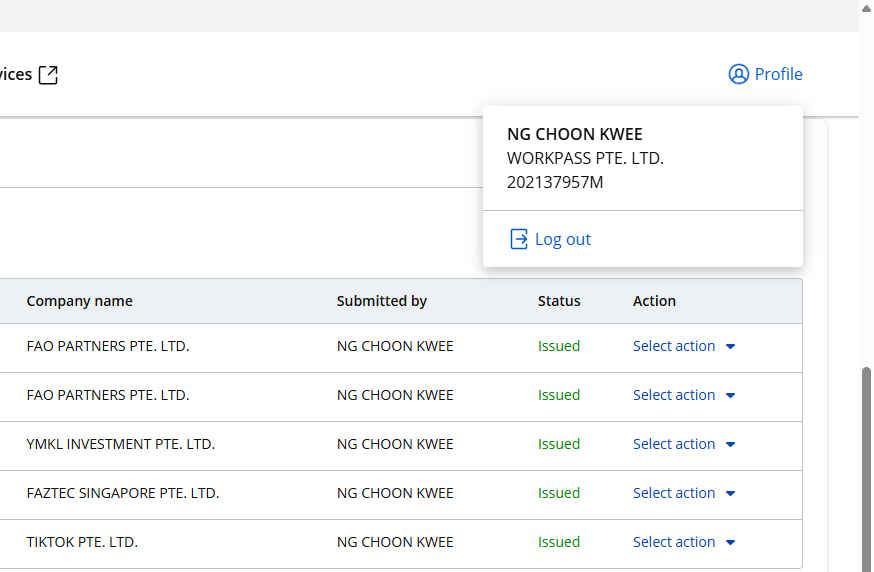
Task: Click the Profile text label
Action: 778,74
